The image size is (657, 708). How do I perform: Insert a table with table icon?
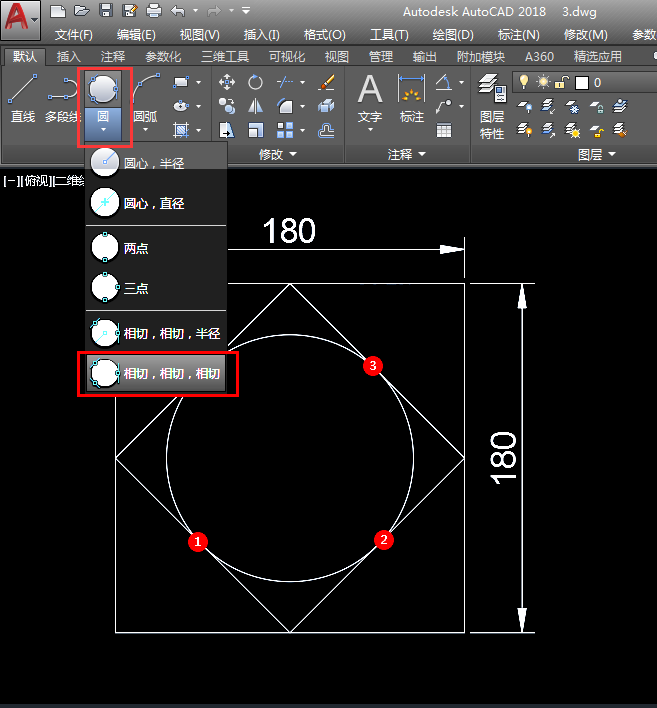(x=444, y=130)
